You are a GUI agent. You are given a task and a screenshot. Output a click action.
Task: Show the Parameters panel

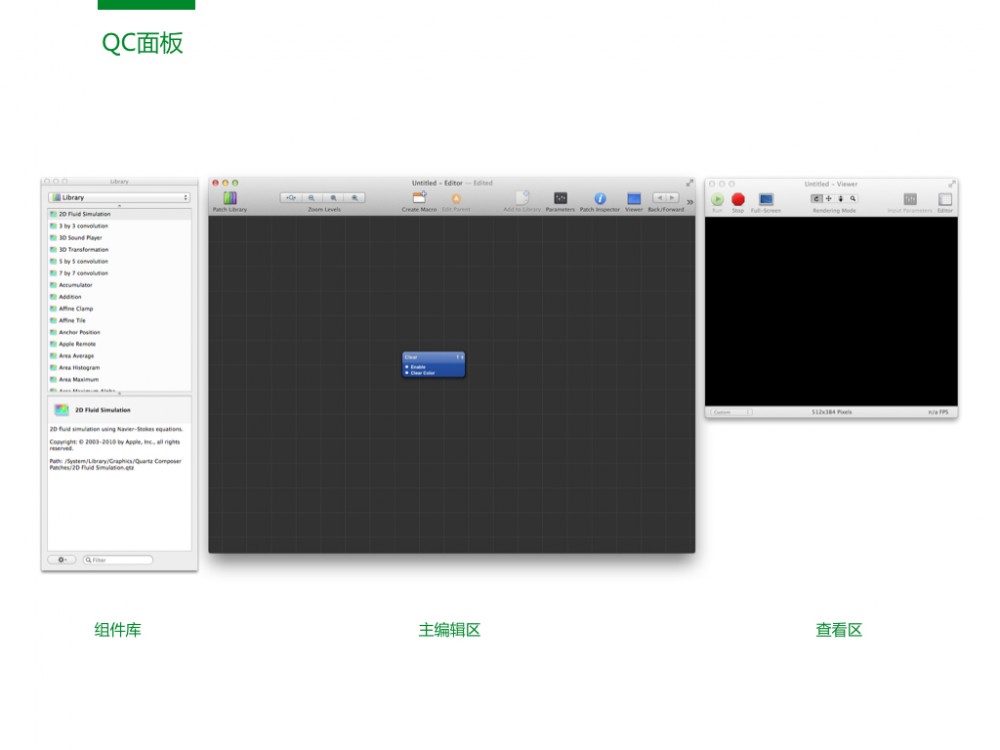560,199
